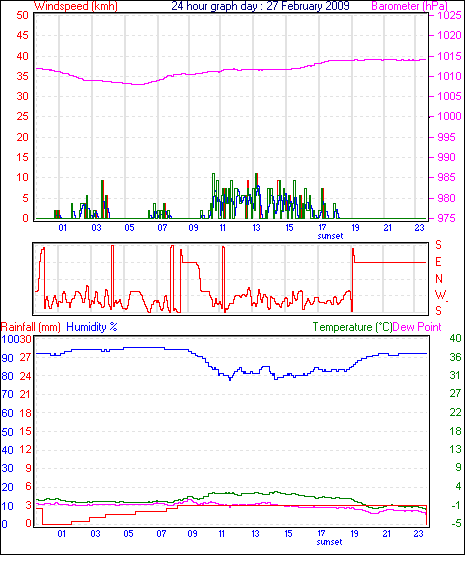Viewport: 466px width, 566px height.
Task: Click the sunset marker under bottom graph
Action: click(x=330, y=542)
